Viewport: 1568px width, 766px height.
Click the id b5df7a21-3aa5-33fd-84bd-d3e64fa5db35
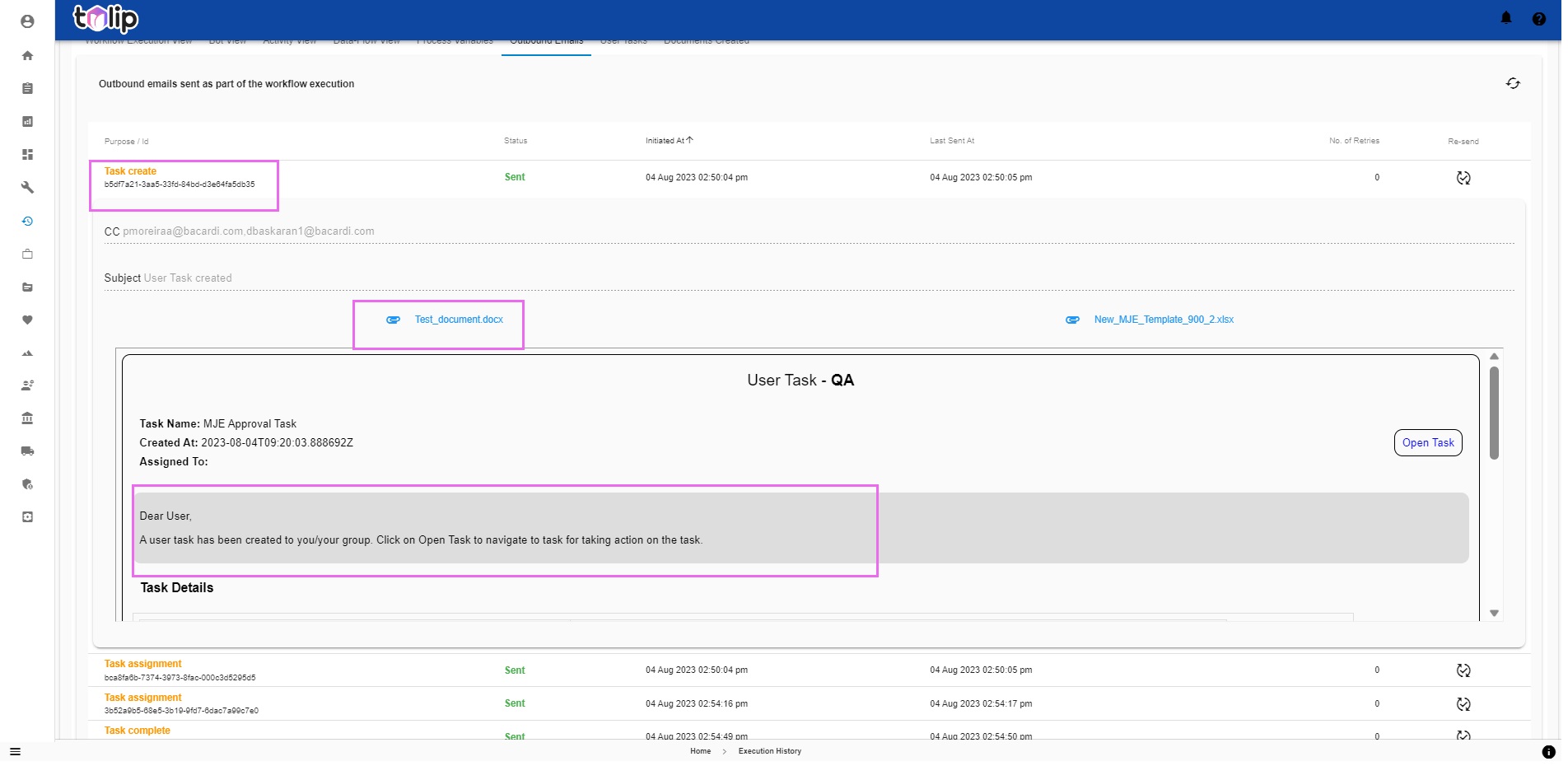click(x=180, y=184)
